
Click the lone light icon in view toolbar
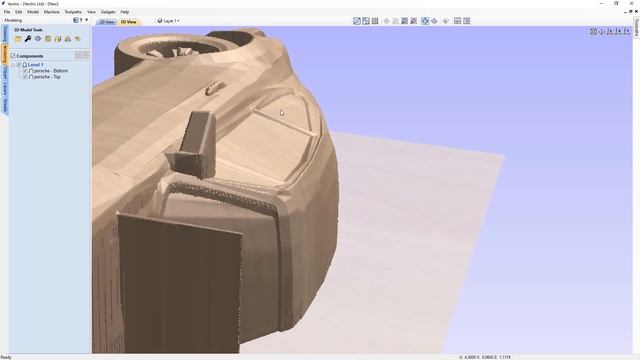(446, 21)
